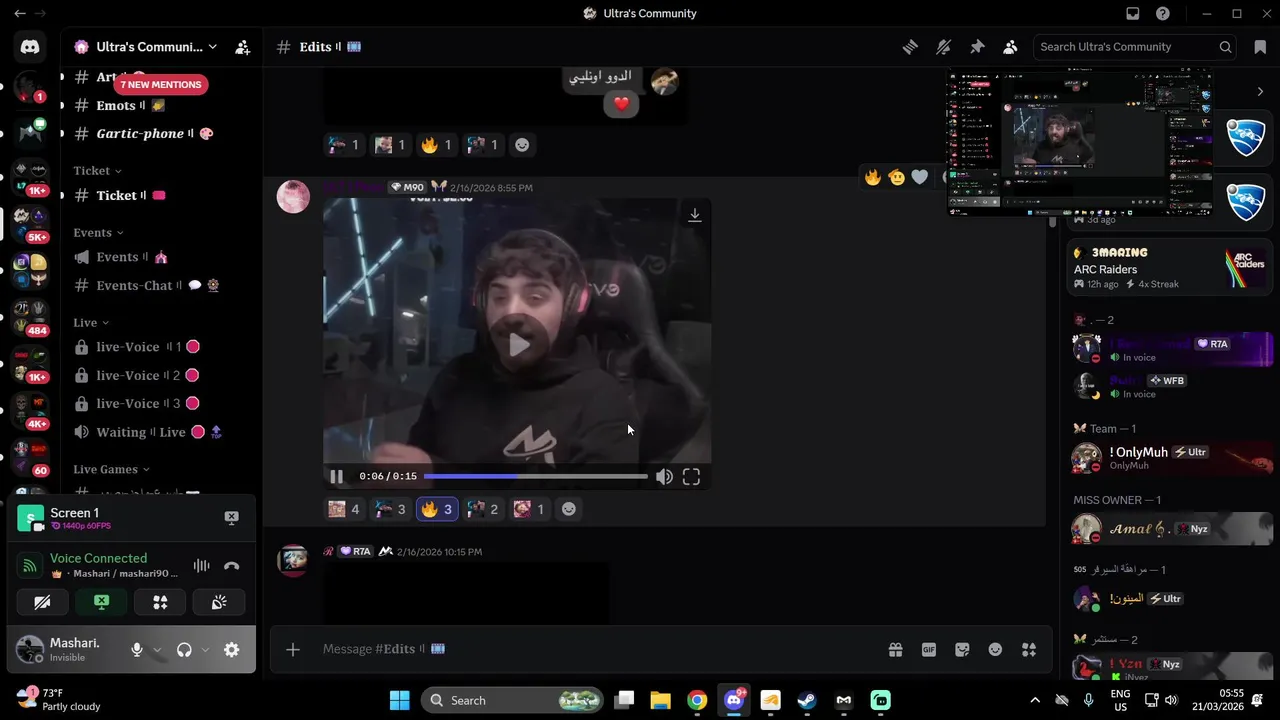
Task: Open pinned messages icon
Action: pos(977,47)
